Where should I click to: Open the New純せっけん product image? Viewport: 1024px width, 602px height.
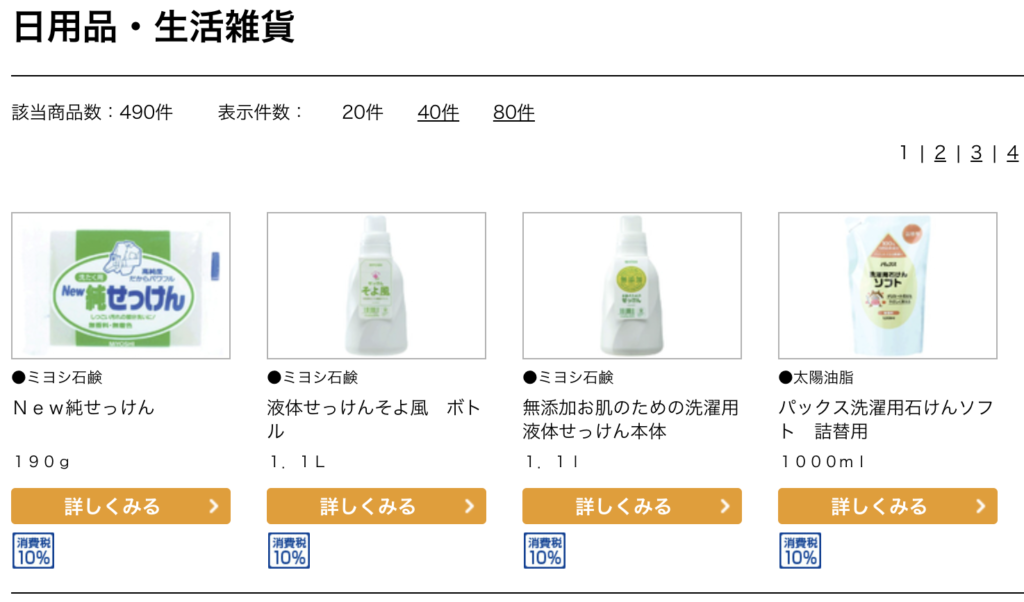tap(121, 285)
